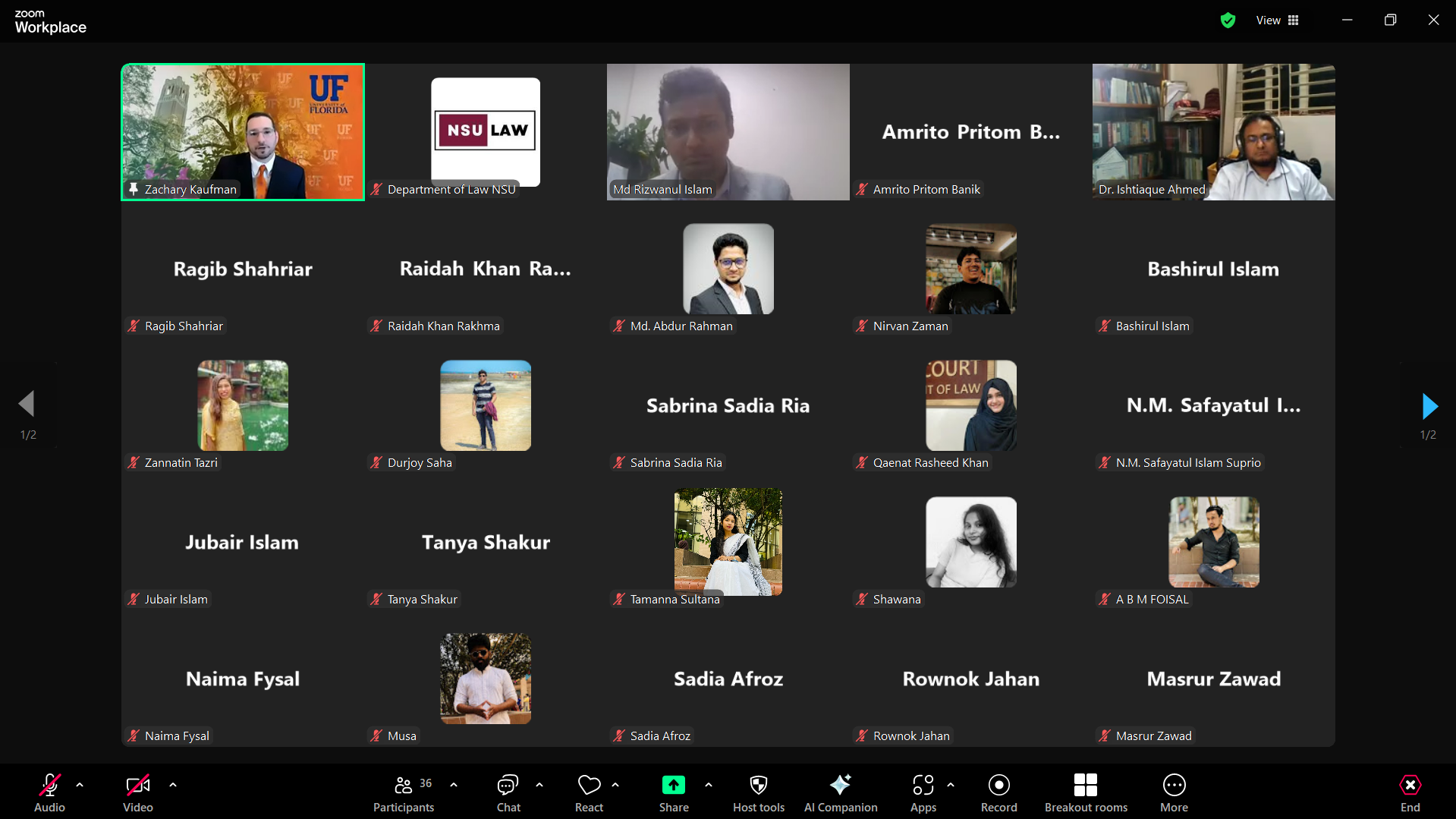Click muted mic icon beside Musa

(376, 736)
